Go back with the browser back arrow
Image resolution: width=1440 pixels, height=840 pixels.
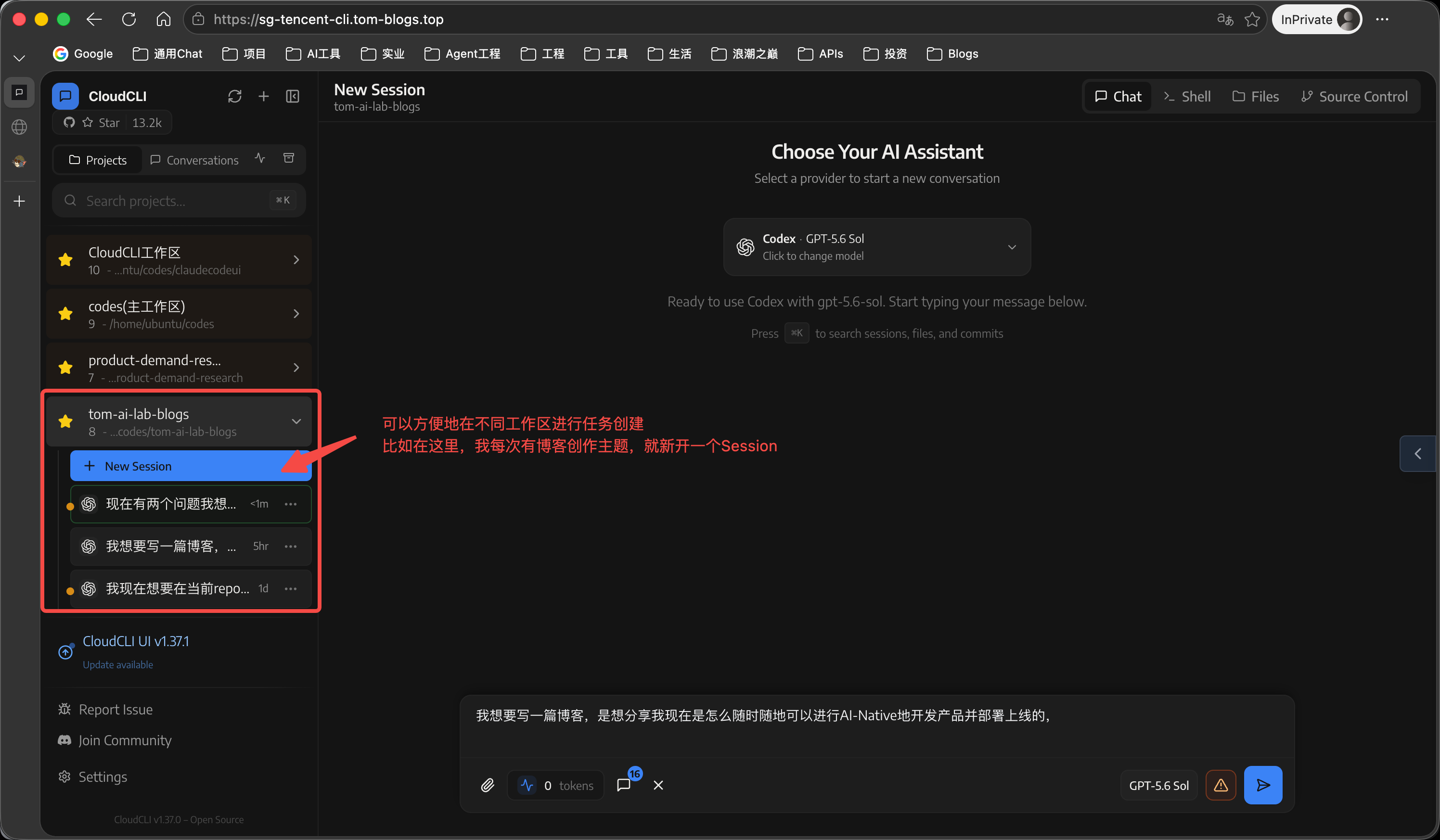[94, 19]
